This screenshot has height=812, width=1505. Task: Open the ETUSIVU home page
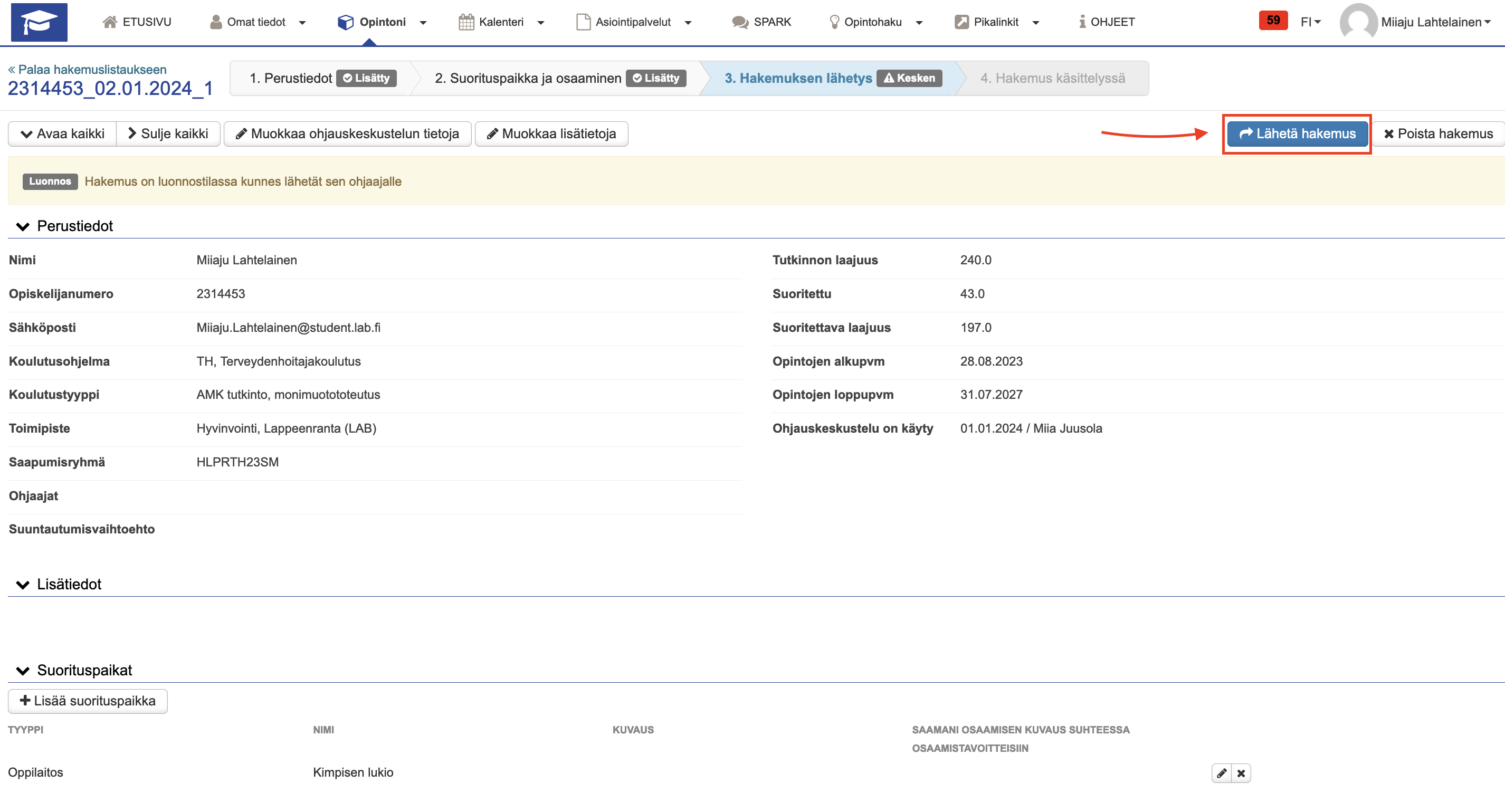[137, 22]
